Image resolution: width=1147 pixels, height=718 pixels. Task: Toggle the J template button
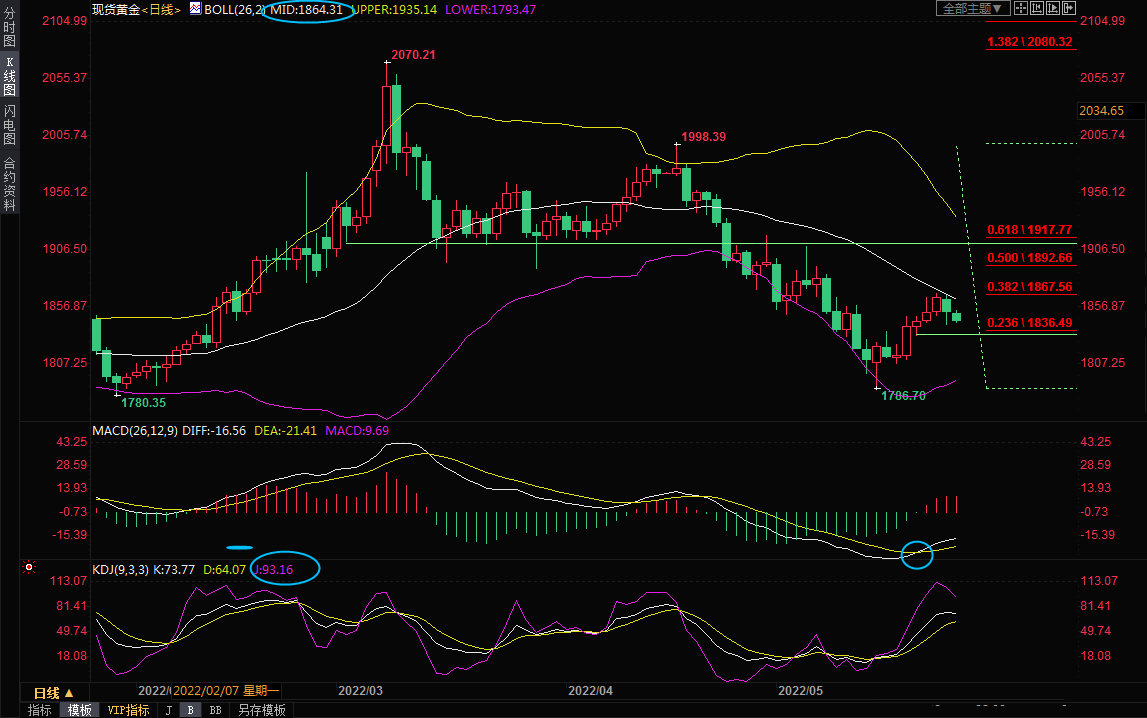(168, 710)
